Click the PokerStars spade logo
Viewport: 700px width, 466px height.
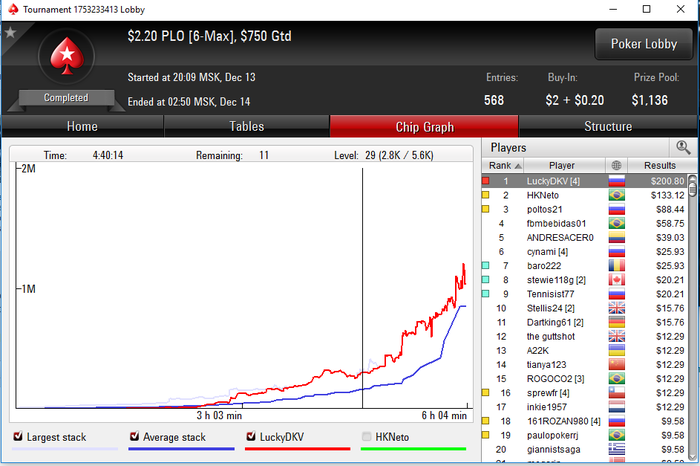67,56
